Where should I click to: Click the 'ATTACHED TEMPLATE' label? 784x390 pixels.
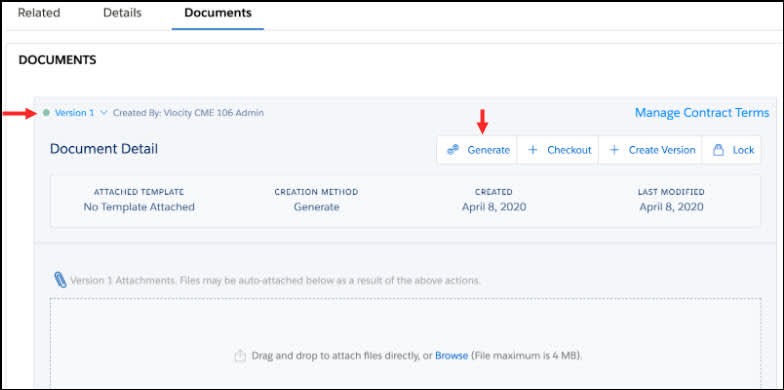click(139, 192)
